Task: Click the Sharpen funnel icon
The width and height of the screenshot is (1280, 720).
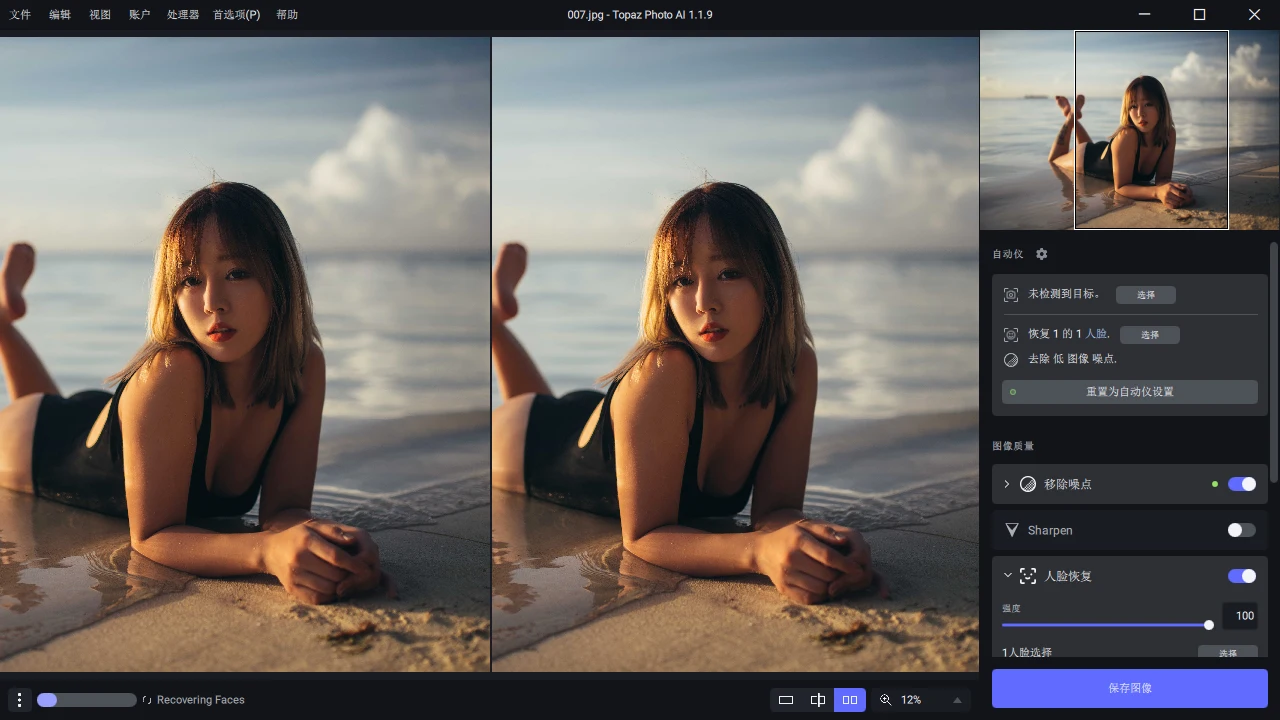Action: point(1012,530)
